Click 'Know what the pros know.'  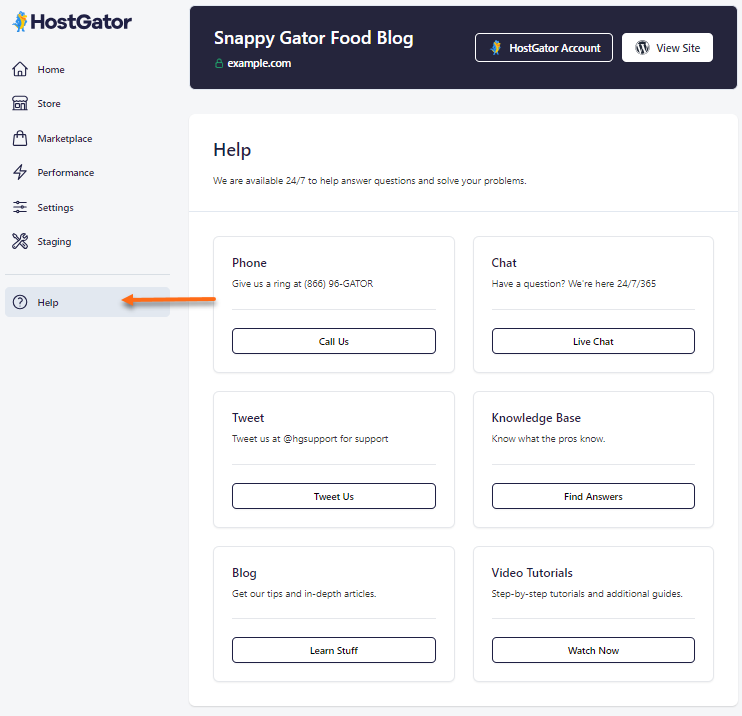548,439
